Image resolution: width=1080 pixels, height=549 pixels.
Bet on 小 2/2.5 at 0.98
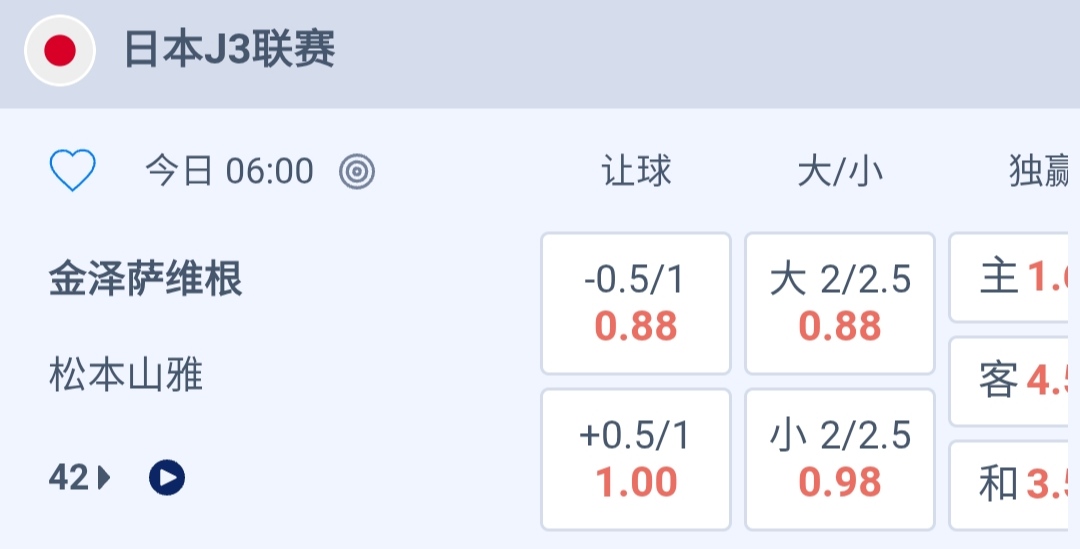pos(840,459)
